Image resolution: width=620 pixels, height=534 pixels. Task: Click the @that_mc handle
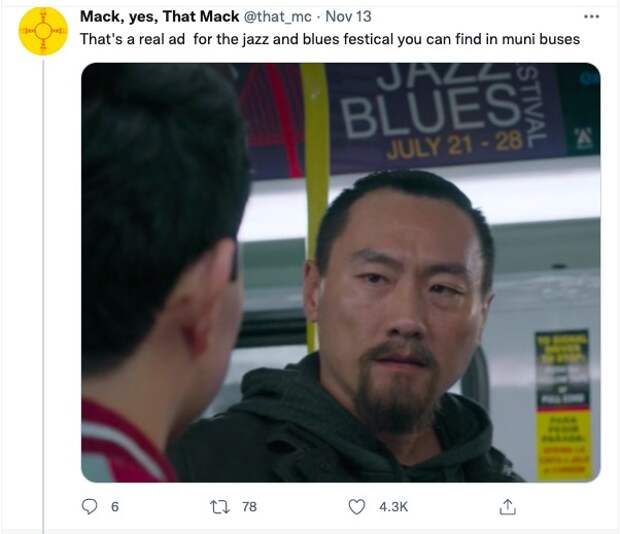point(278,17)
